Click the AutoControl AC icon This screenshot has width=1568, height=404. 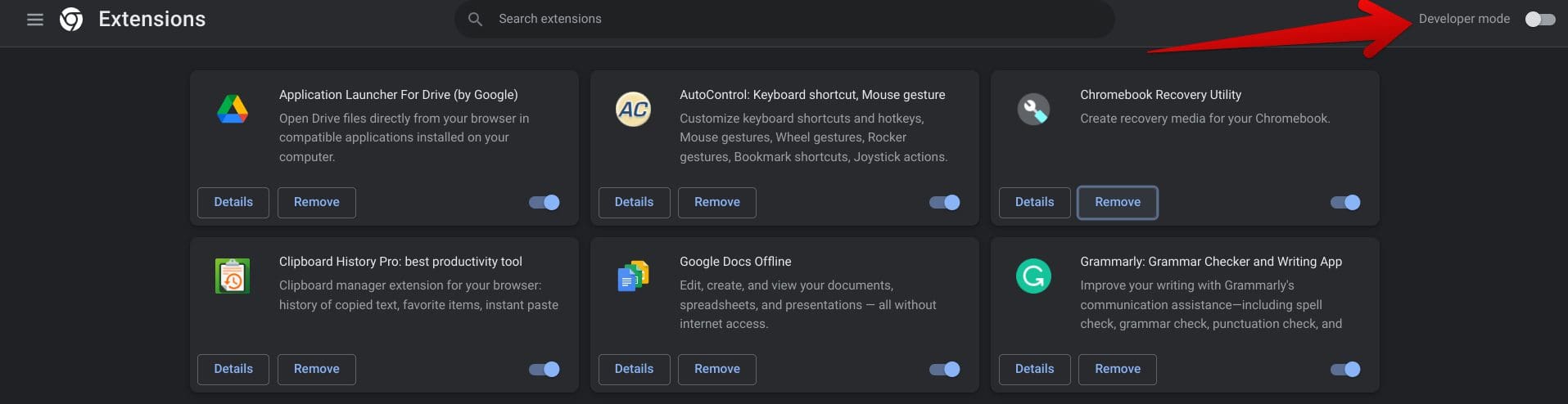(x=633, y=110)
